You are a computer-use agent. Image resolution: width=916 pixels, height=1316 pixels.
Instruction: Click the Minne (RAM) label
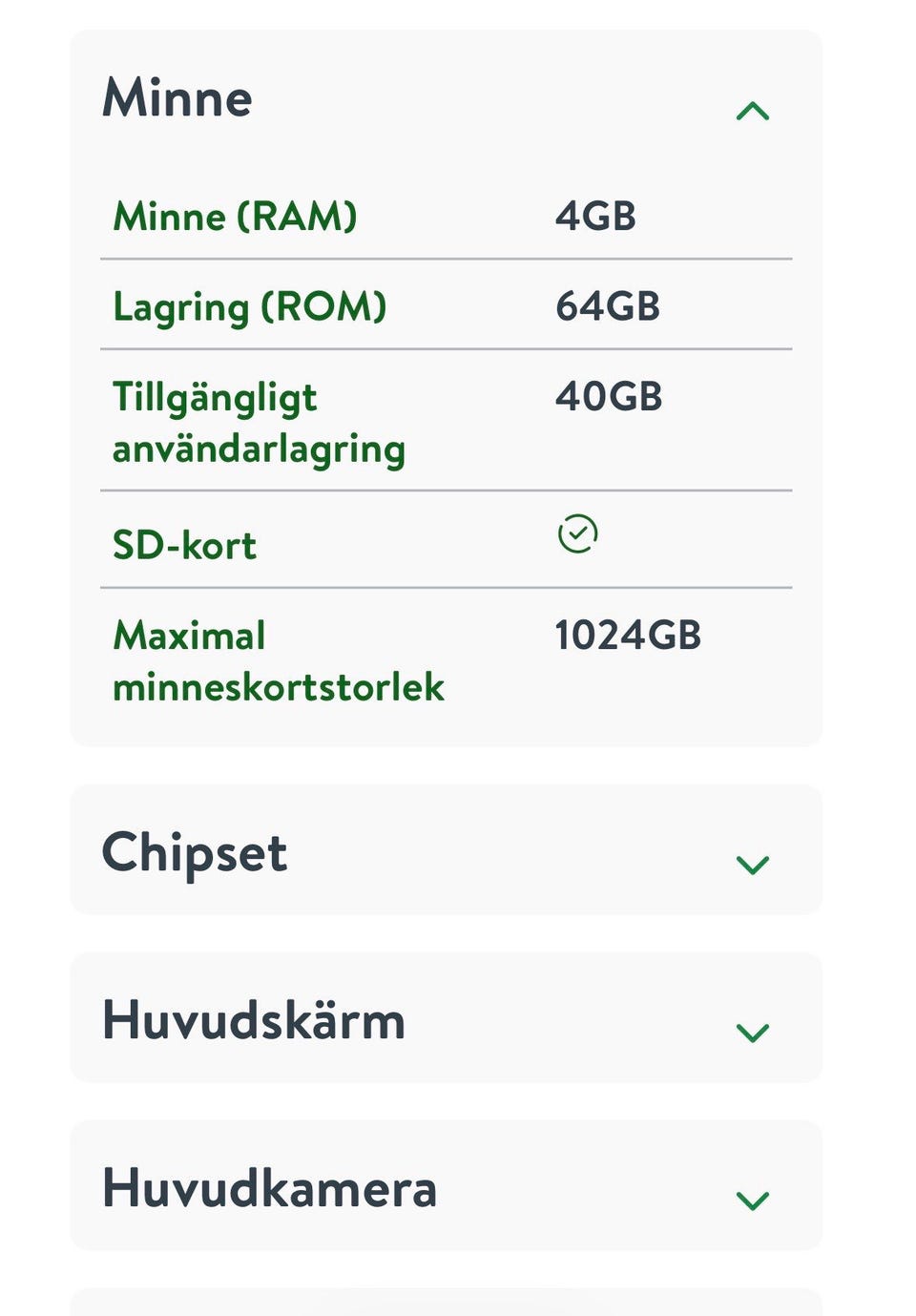click(x=235, y=217)
